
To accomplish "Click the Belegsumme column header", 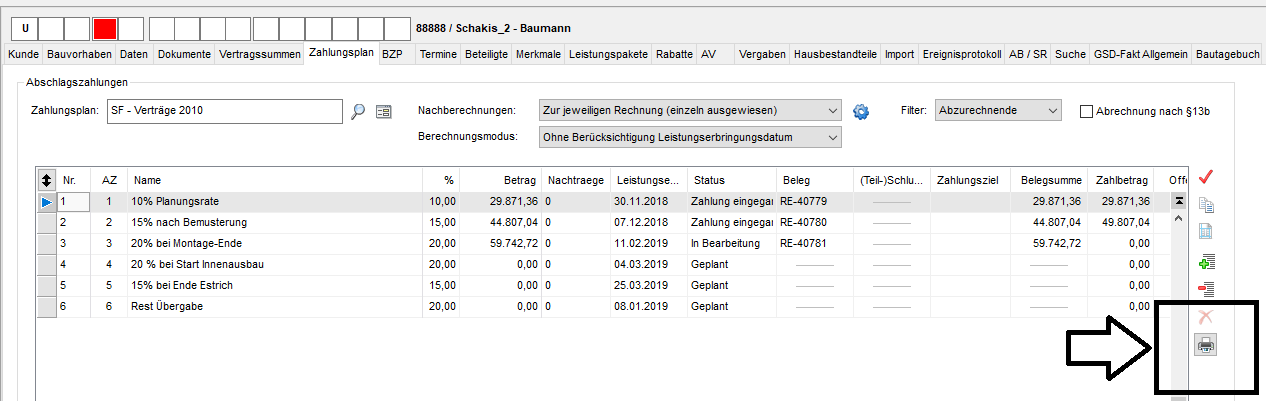I will (x=1050, y=180).
